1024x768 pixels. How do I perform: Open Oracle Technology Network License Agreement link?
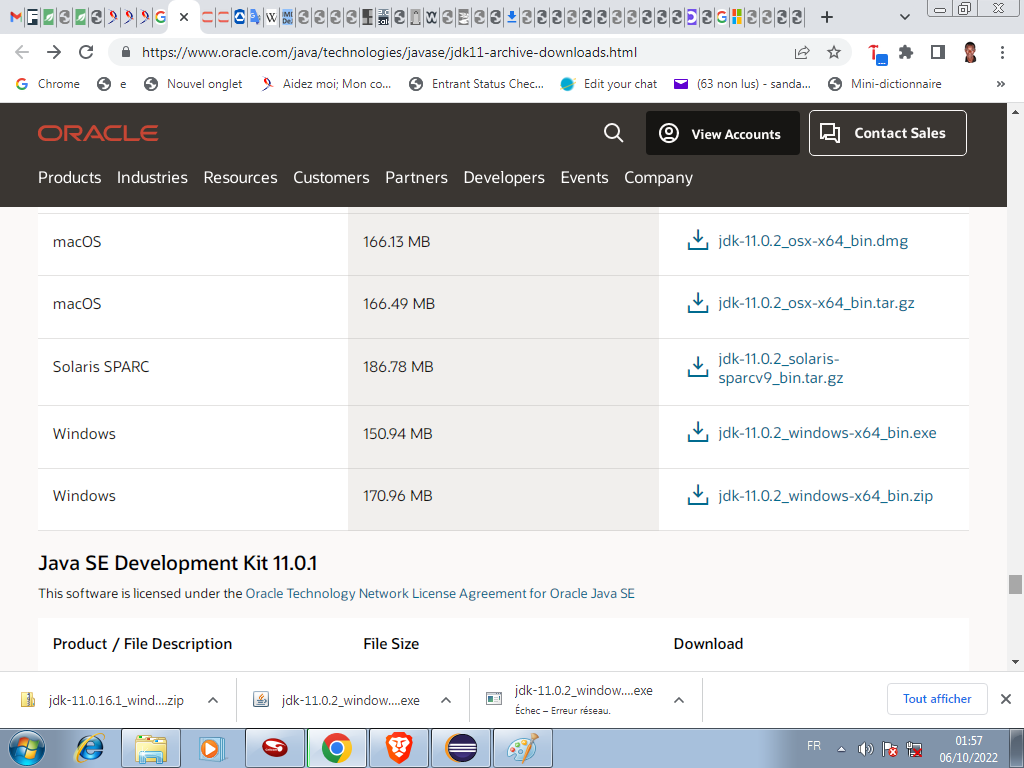point(440,593)
